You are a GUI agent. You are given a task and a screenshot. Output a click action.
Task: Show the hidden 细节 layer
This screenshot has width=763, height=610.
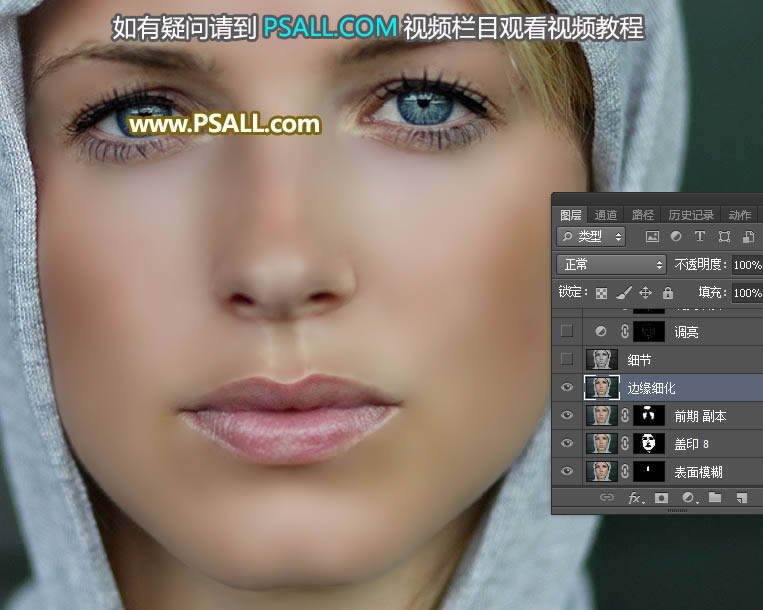[567, 359]
